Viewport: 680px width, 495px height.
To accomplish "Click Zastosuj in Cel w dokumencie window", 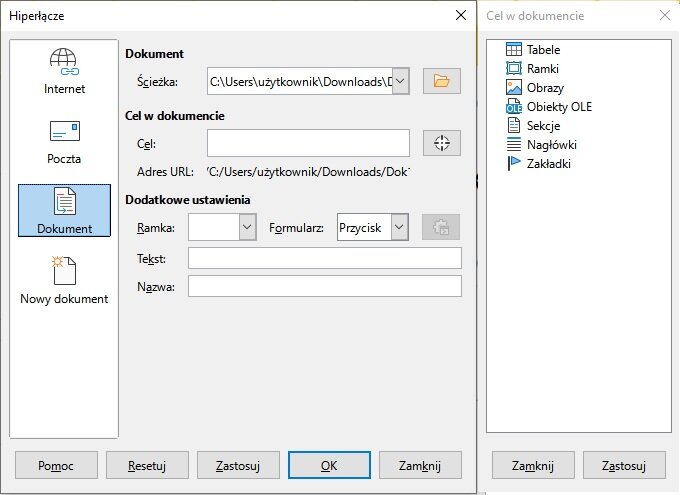I will click(x=624, y=465).
